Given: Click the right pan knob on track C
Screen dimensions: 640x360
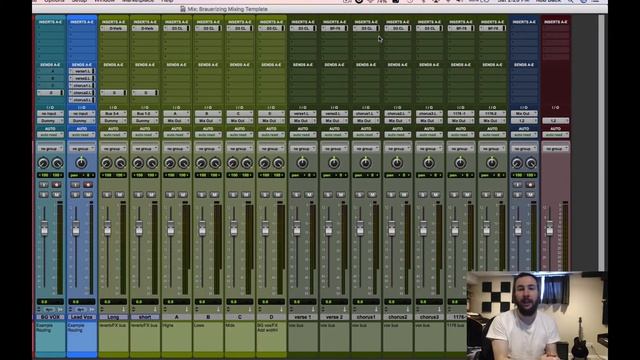Looking at the screenshot, I should tap(247, 163).
